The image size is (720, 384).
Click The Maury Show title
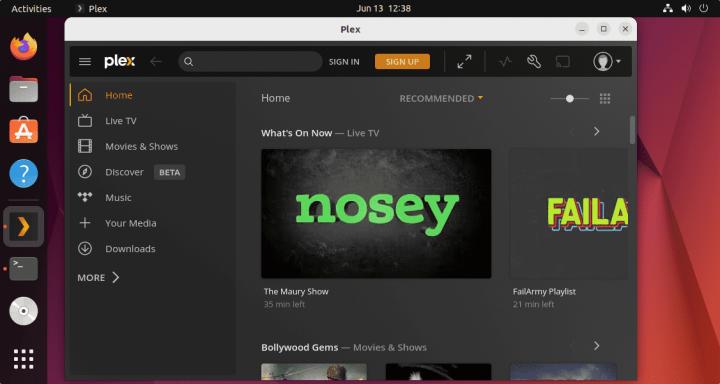coord(296,291)
